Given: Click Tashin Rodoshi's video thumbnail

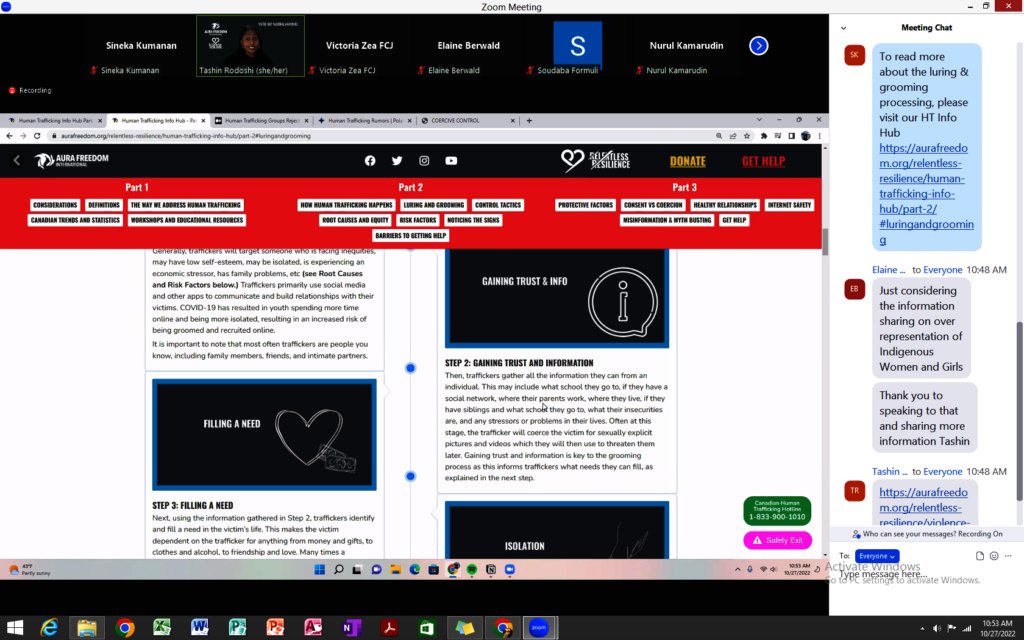Looking at the screenshot, I should 250,46.
